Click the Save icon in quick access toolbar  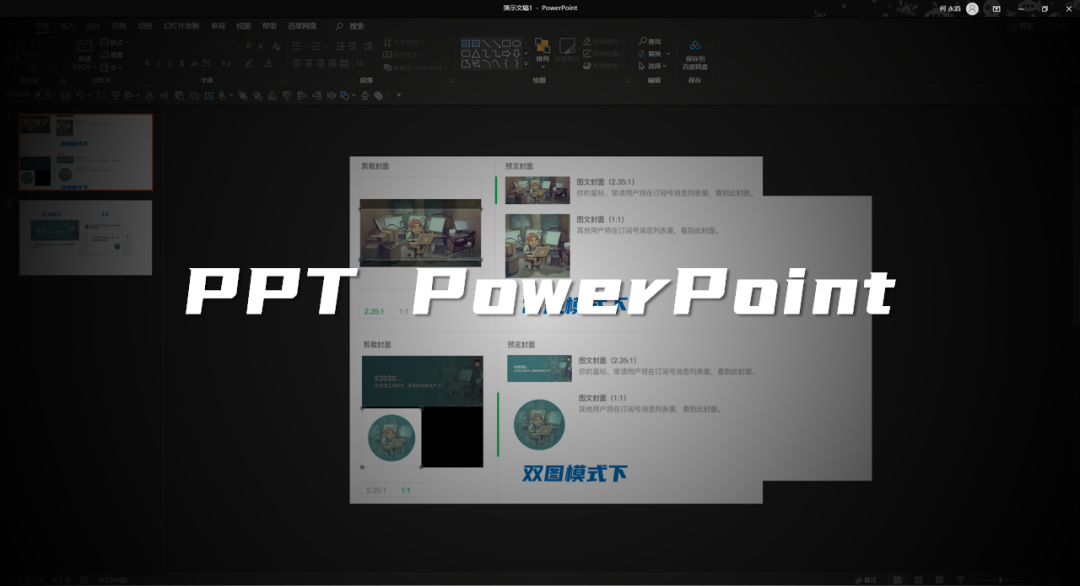point(65,96)
